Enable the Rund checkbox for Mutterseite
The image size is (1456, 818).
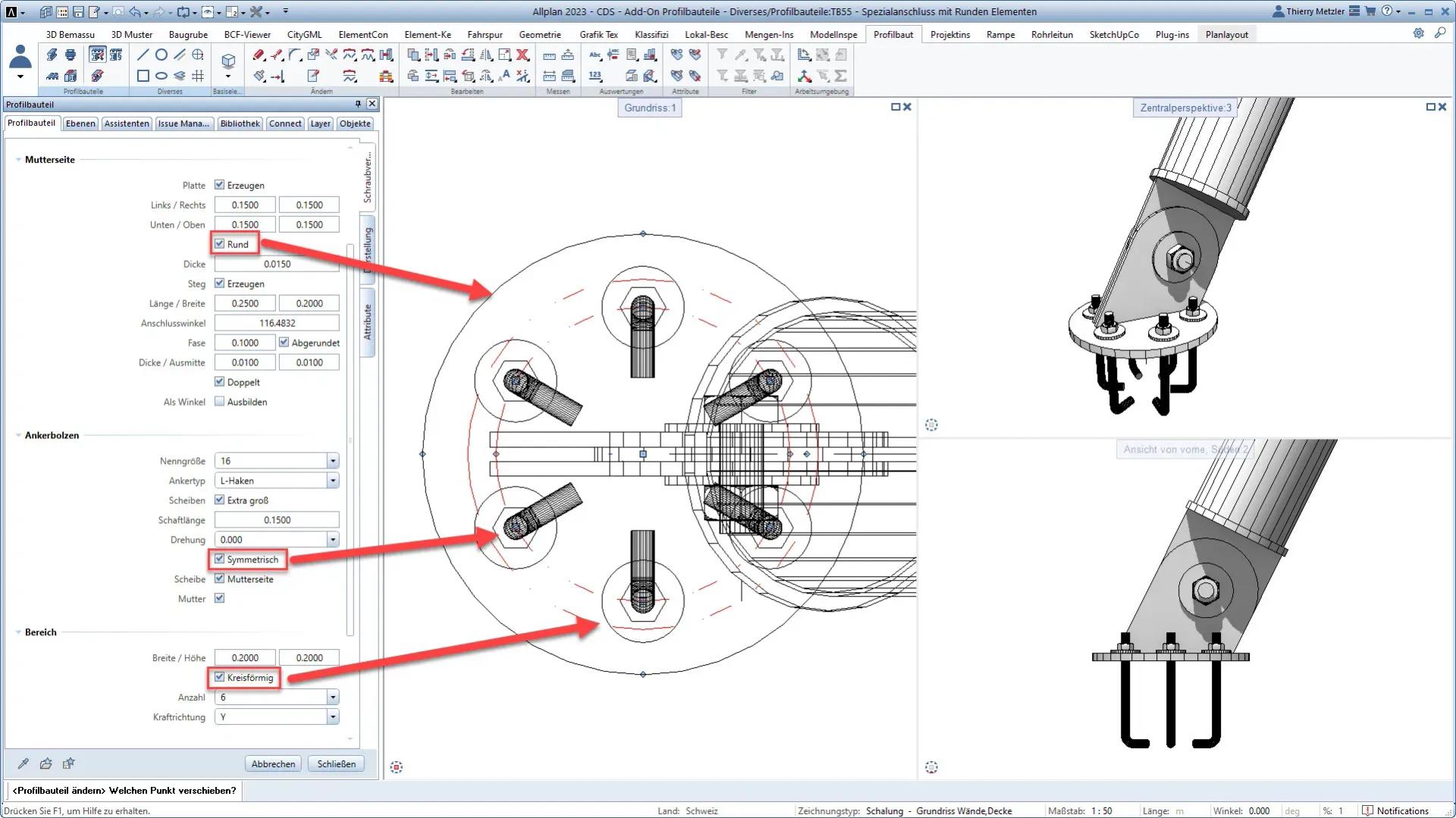pyautogui.click(x=219, y=244)
